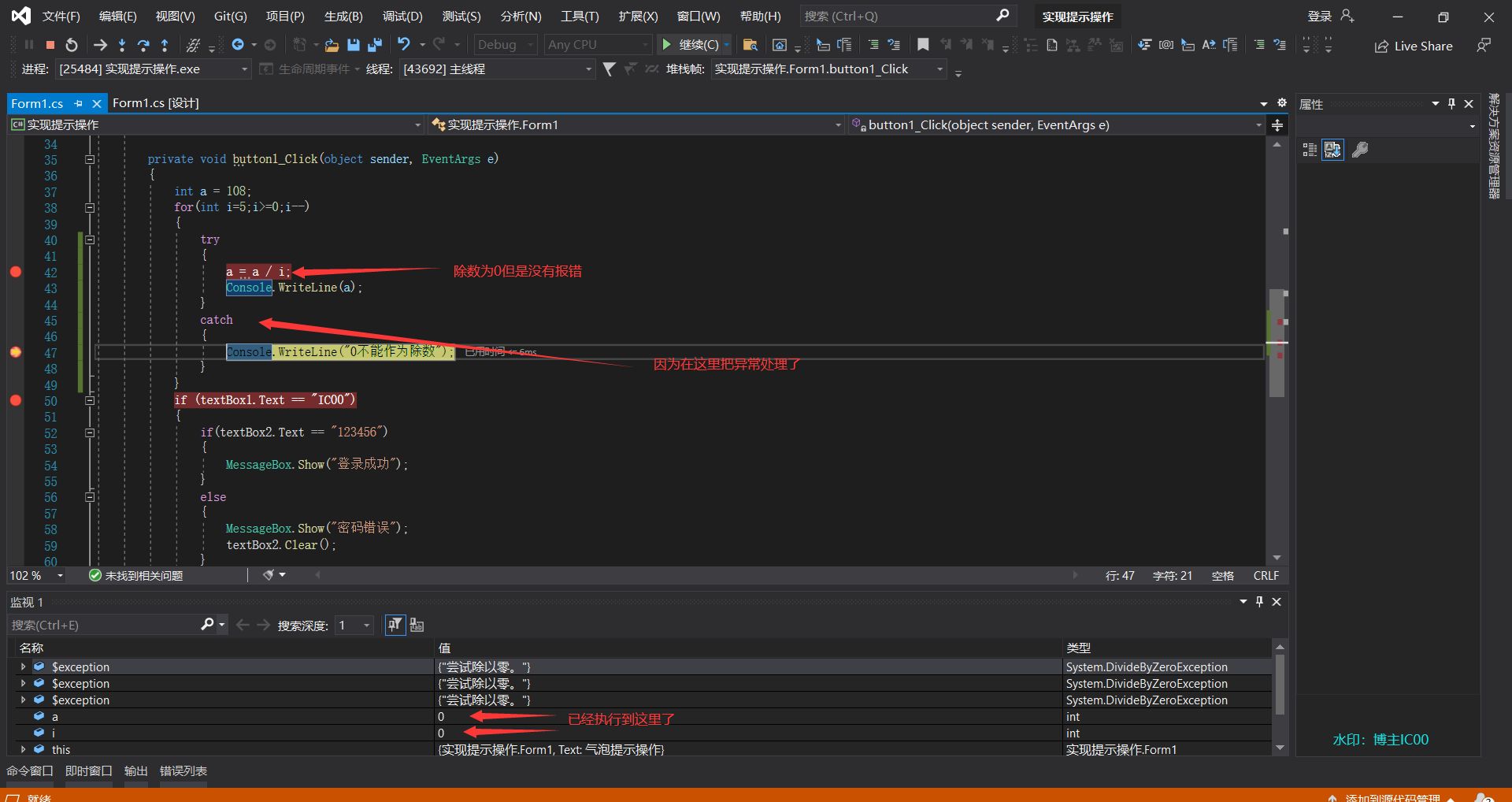1512x802 pixels.
Task: Click the Live Share button
Action: 1414,46
